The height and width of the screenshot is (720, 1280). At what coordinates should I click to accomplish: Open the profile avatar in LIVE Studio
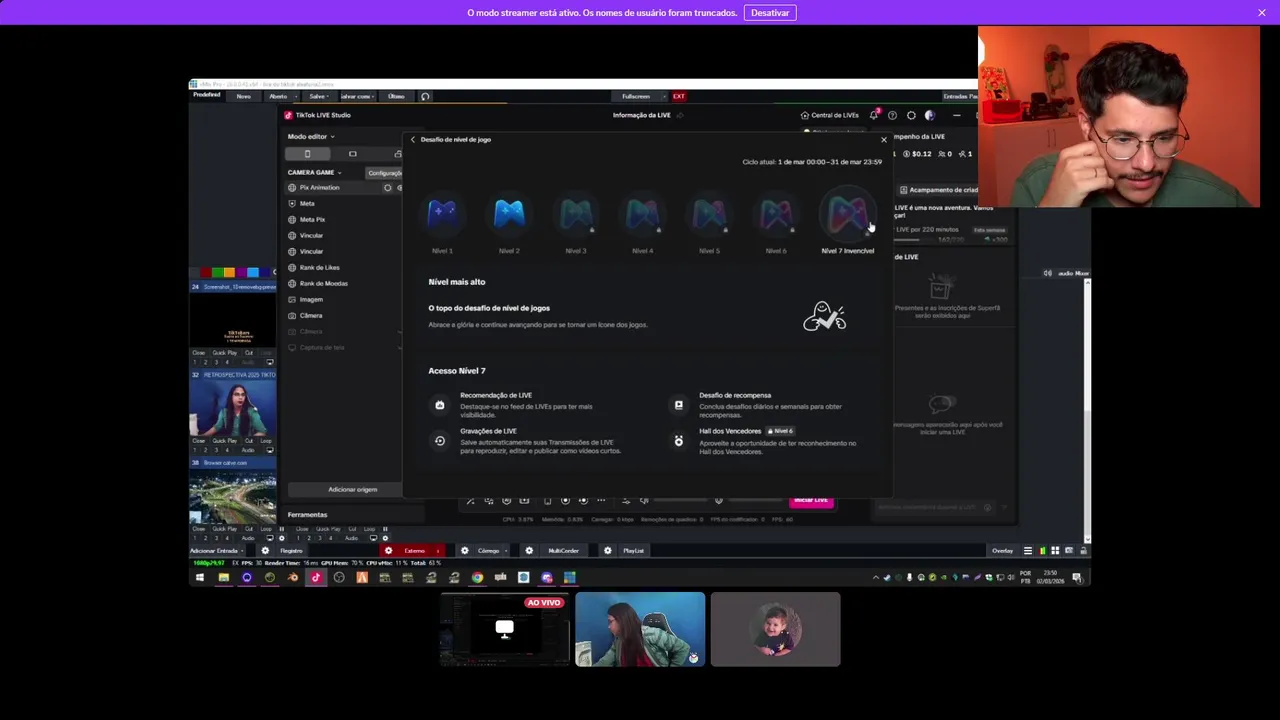[929, 115]
